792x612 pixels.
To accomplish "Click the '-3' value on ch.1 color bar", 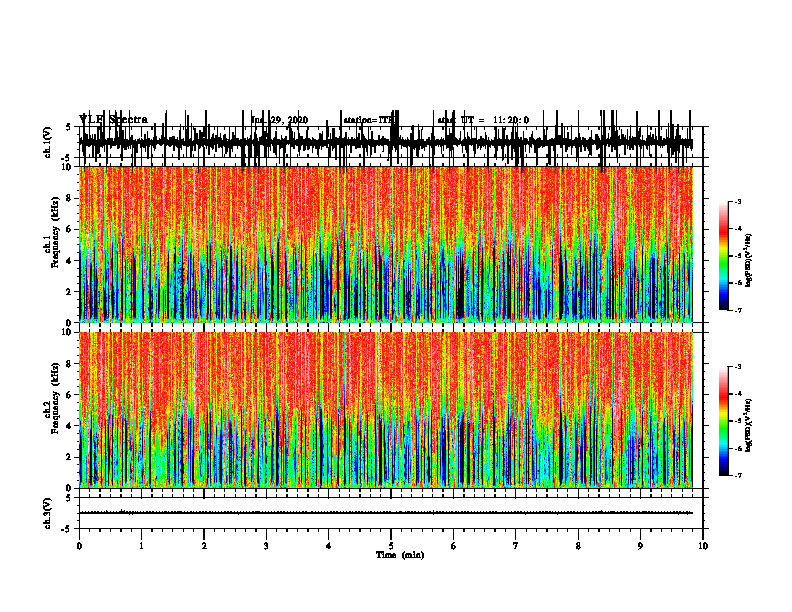I will tap(737, 202).
